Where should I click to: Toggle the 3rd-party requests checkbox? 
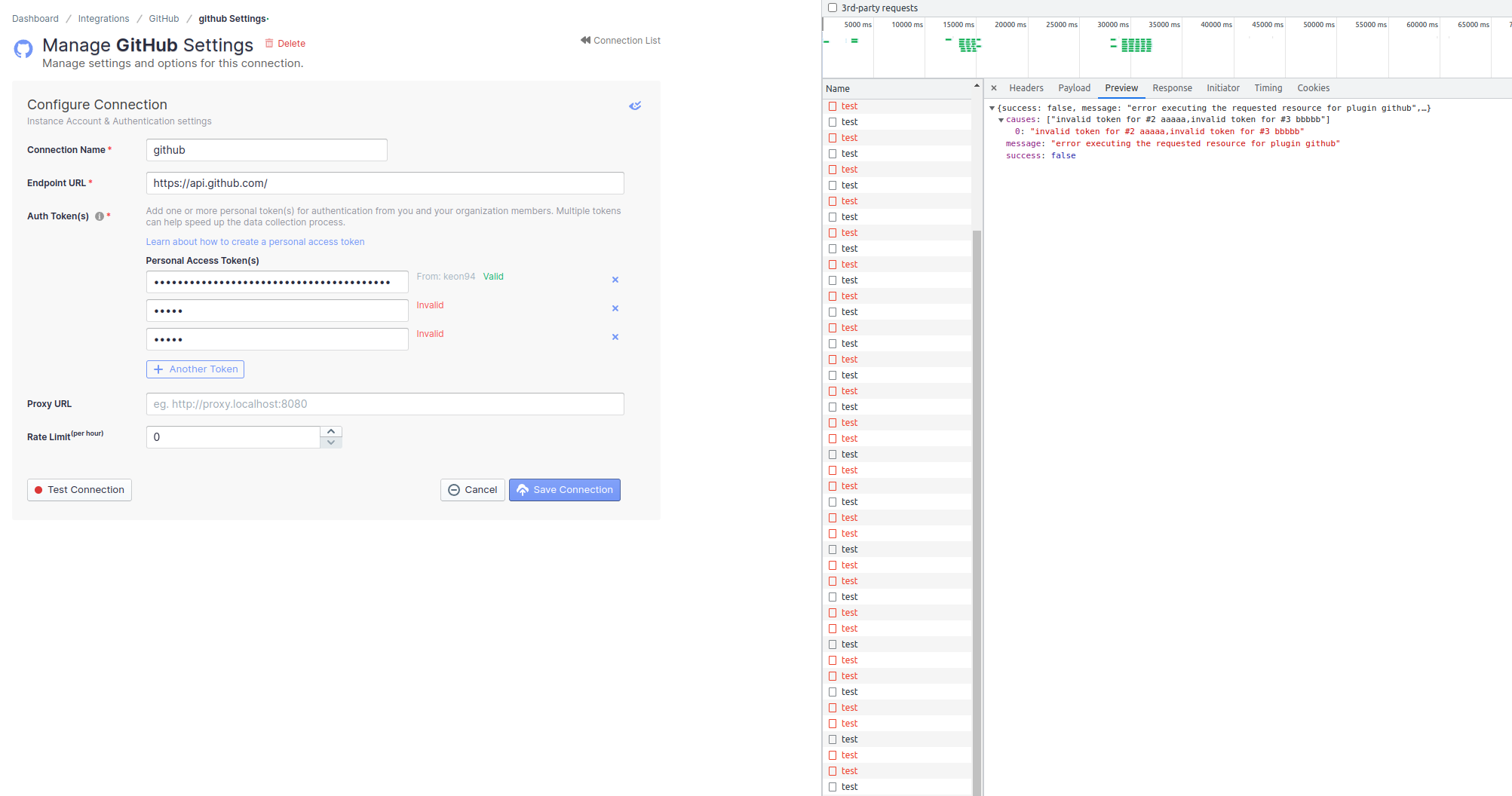point(833,8)
